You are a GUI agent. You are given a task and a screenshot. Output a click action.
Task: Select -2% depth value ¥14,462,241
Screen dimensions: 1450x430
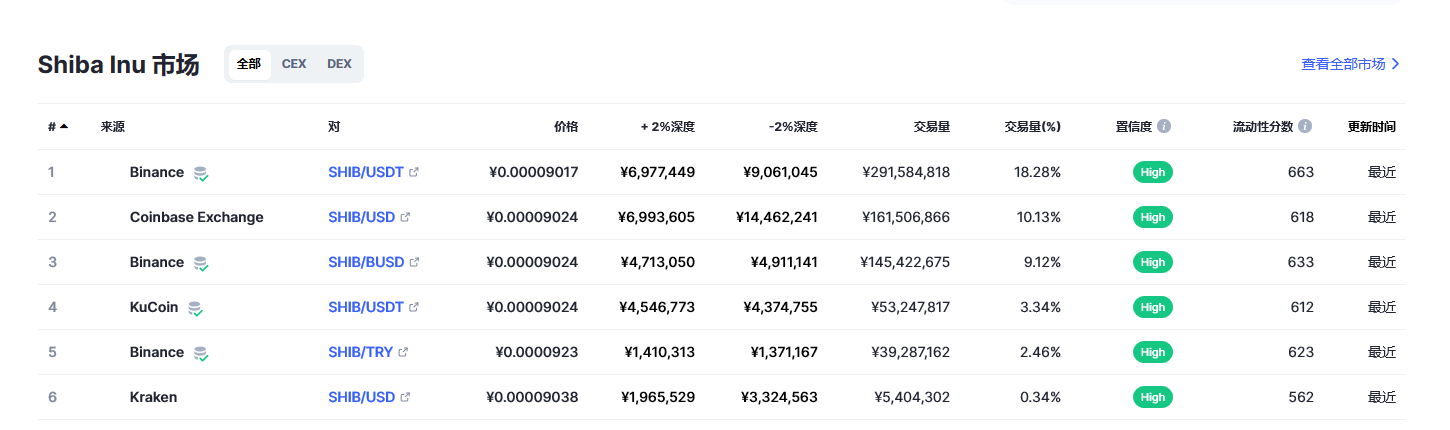tap(777, 217)
